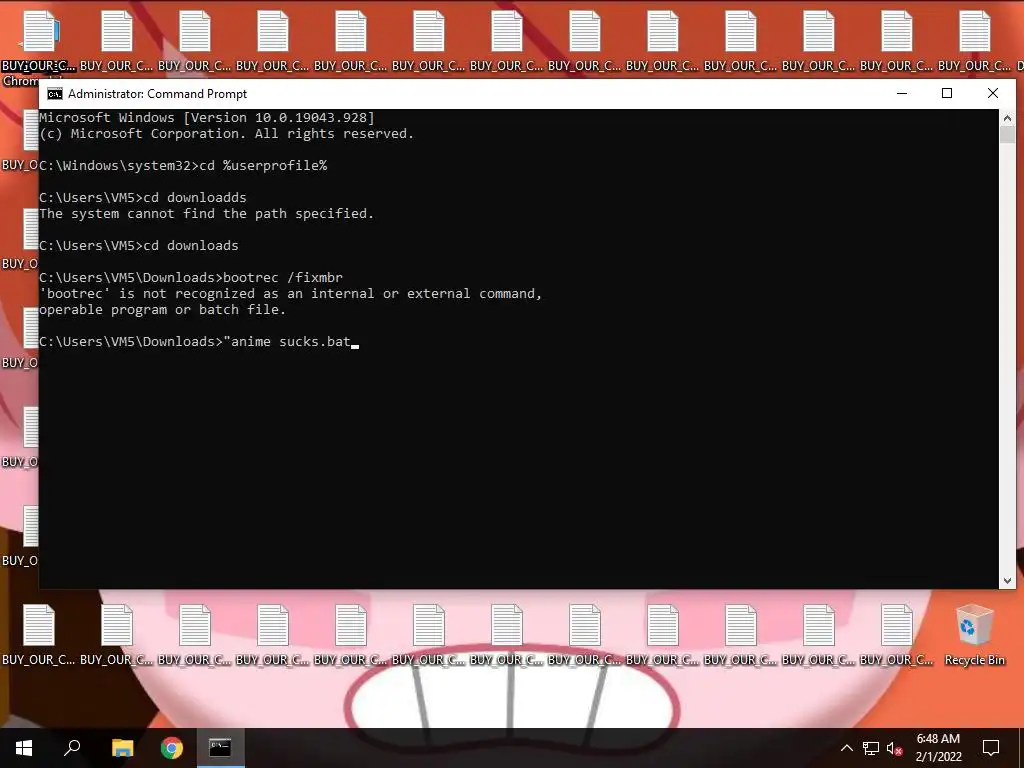Click line "Microsoft Windows [Version 10.0.19043.928]"
The height and width of the screenshot is (768, 1024).
point(207,118)
